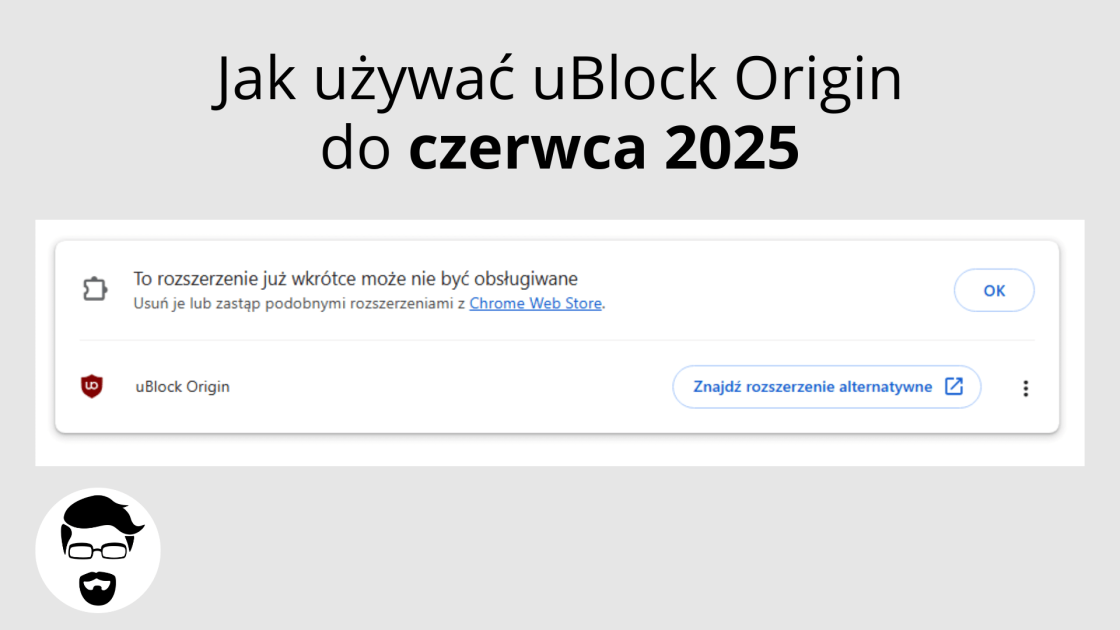Click Znajdź rozszerzenie alternatywne
Viewport: 1120px width, 630px height.
click(x=827, y=387)
